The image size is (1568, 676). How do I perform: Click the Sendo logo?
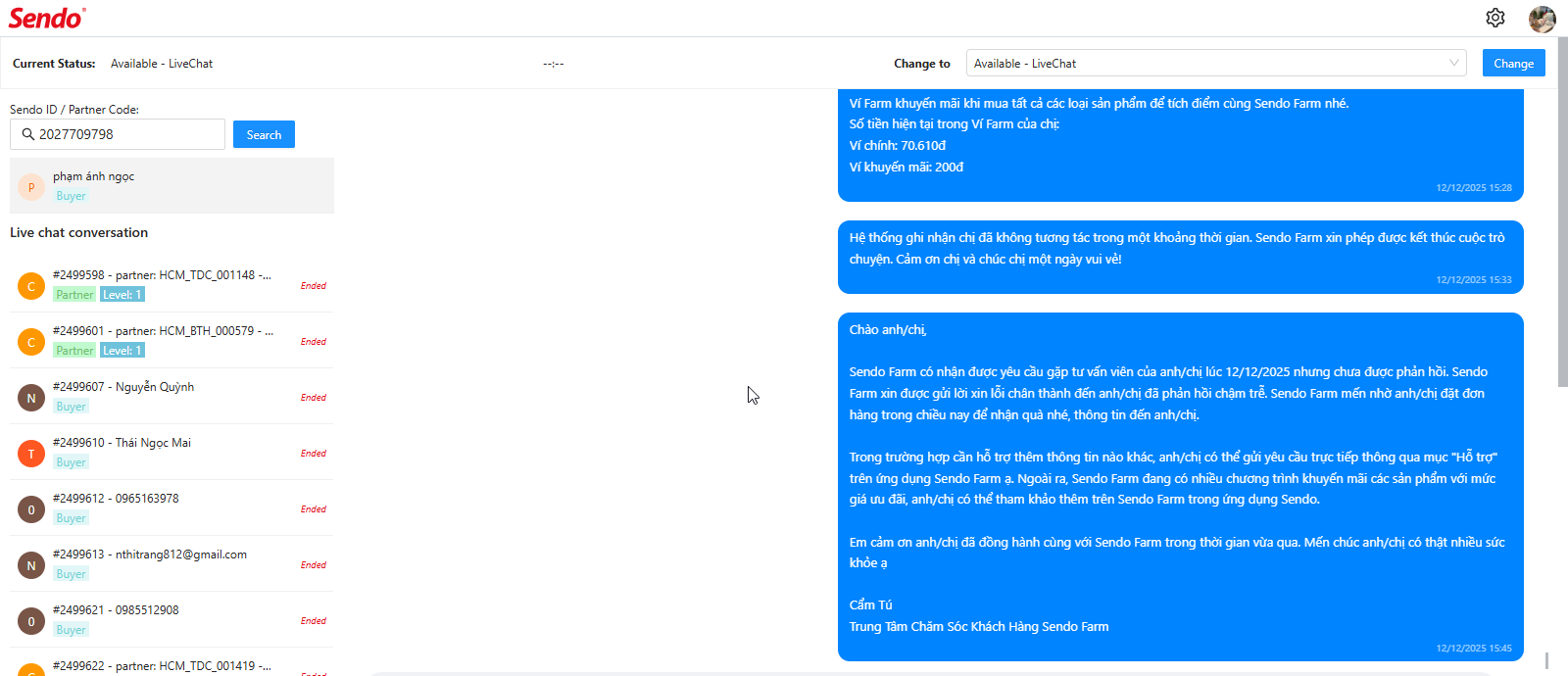(46, 18)
